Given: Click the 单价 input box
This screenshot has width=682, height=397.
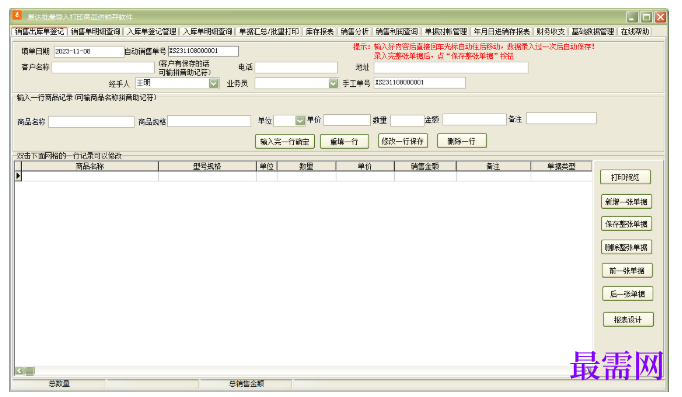Looking at the screenshot, I should click(x=347, y=120).
